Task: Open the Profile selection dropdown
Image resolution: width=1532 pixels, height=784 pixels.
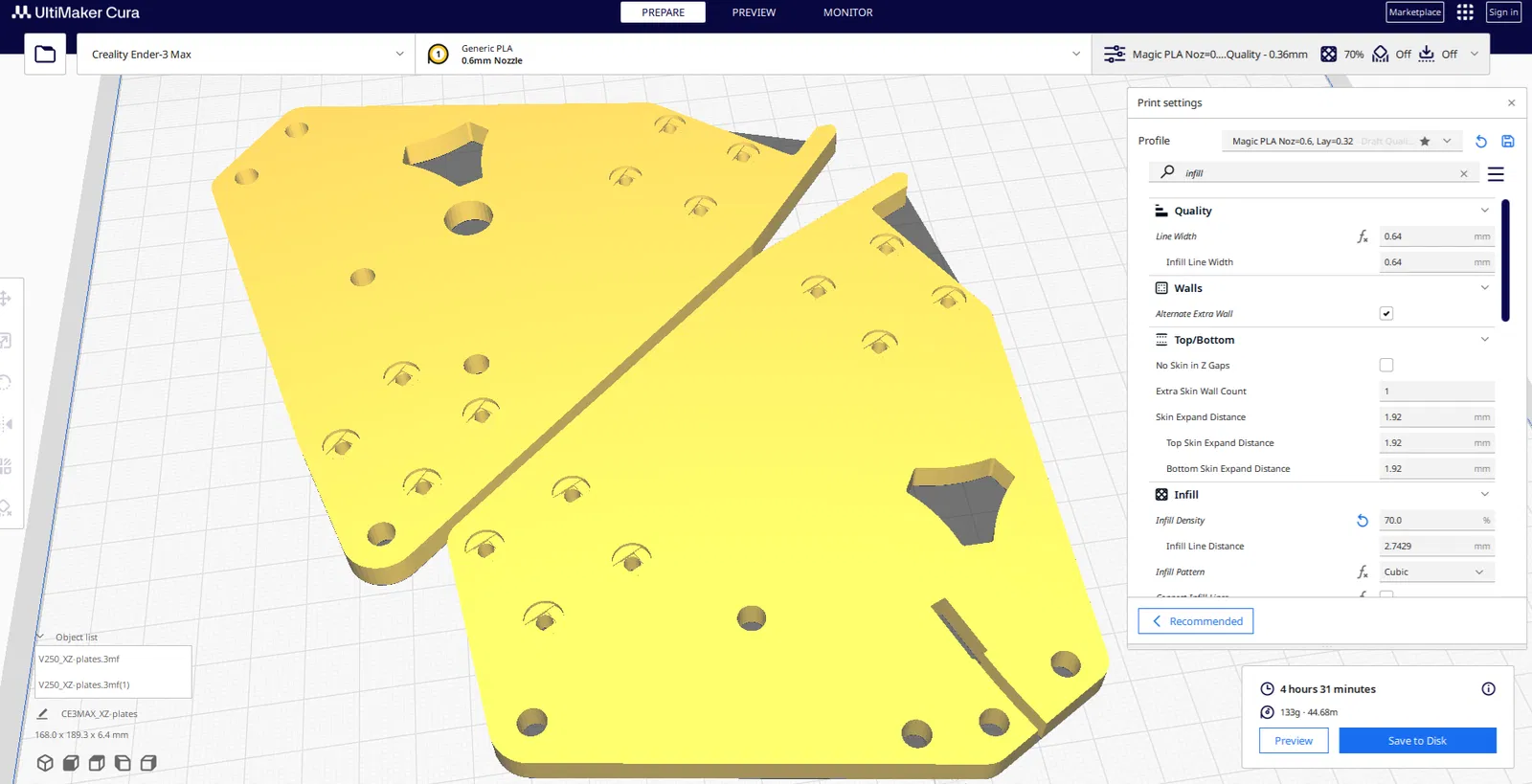Action: 1342,142
